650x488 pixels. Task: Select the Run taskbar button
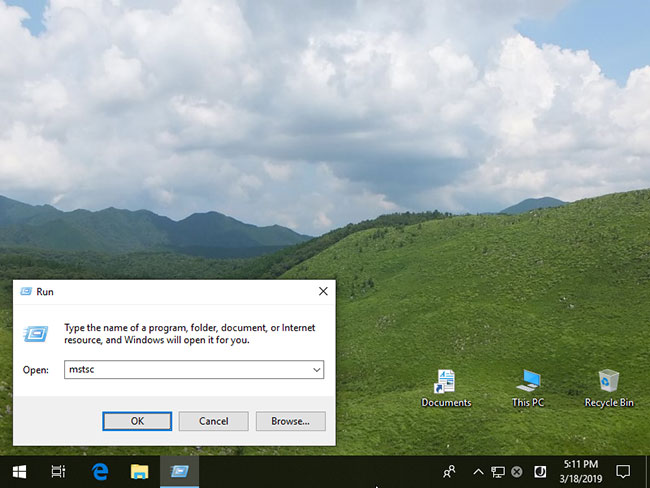[179, 471]
